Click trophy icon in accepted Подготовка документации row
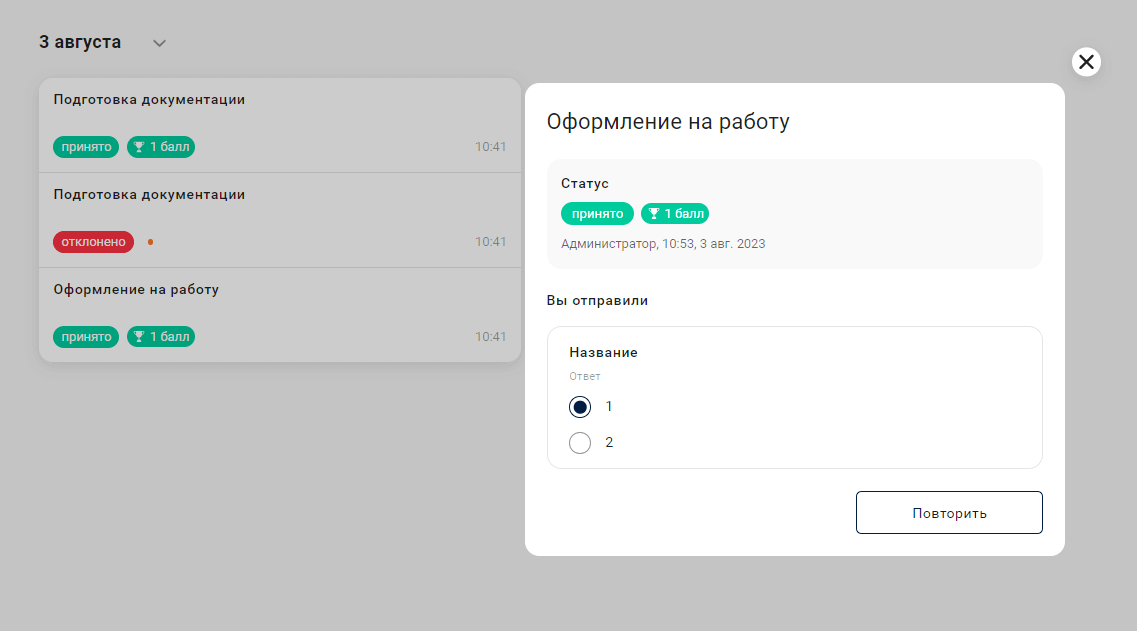Image resolution: width=1137 pixels, height=631 pixels. pyautogui.click(x=140, y=147)
